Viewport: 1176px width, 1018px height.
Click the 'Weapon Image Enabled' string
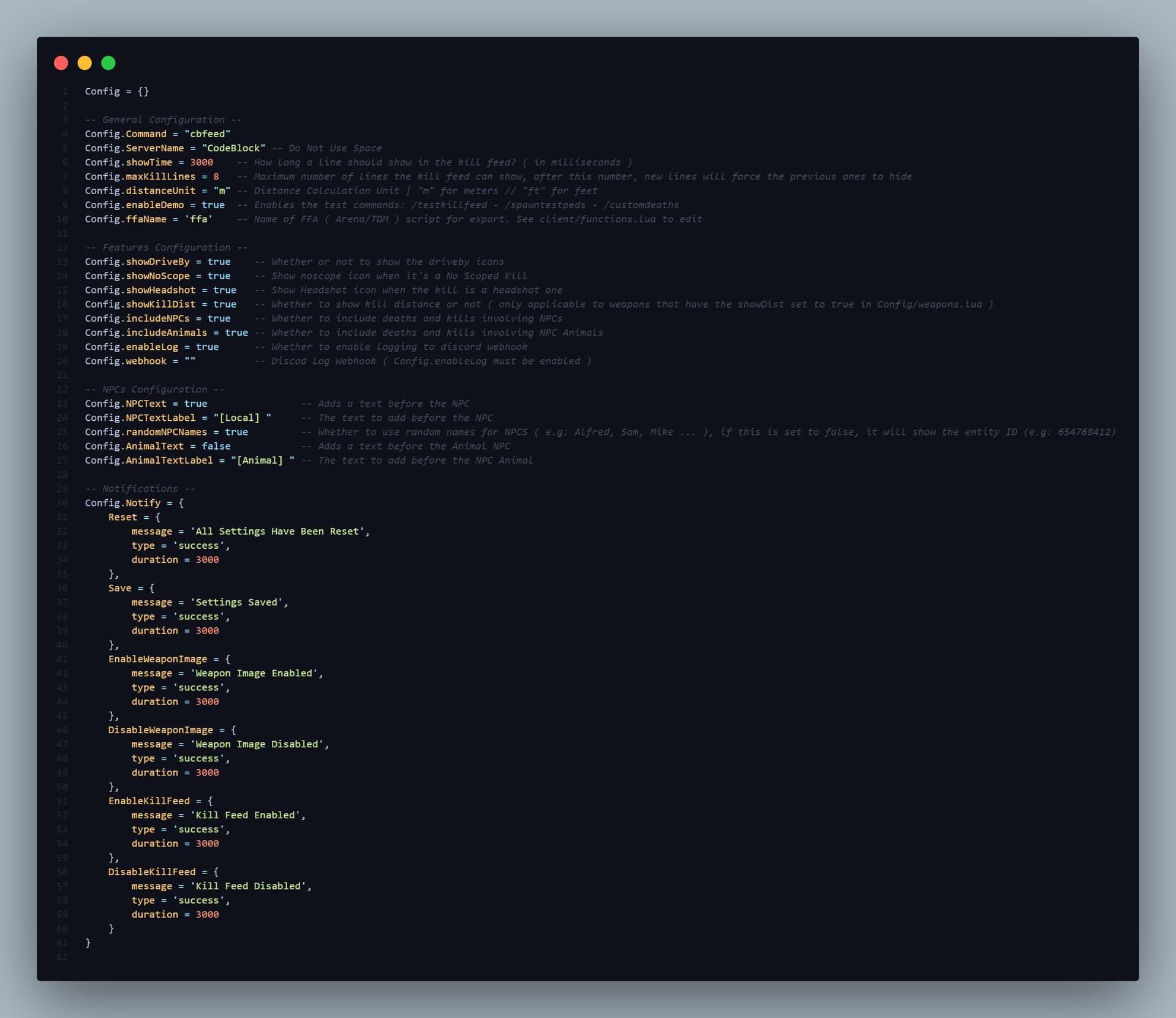point(254,673)
